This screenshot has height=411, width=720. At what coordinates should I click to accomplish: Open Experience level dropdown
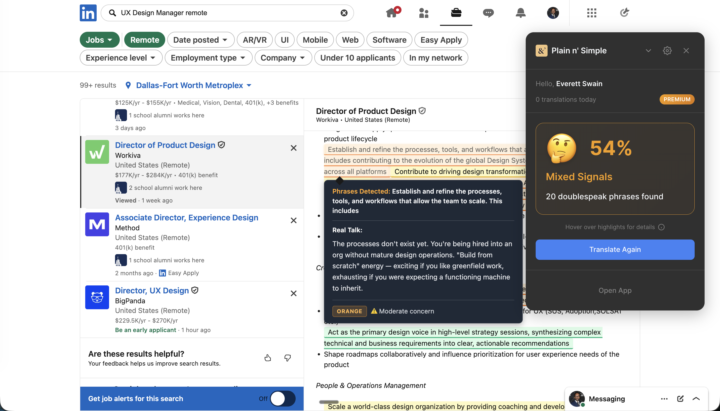tap(121, 58)
